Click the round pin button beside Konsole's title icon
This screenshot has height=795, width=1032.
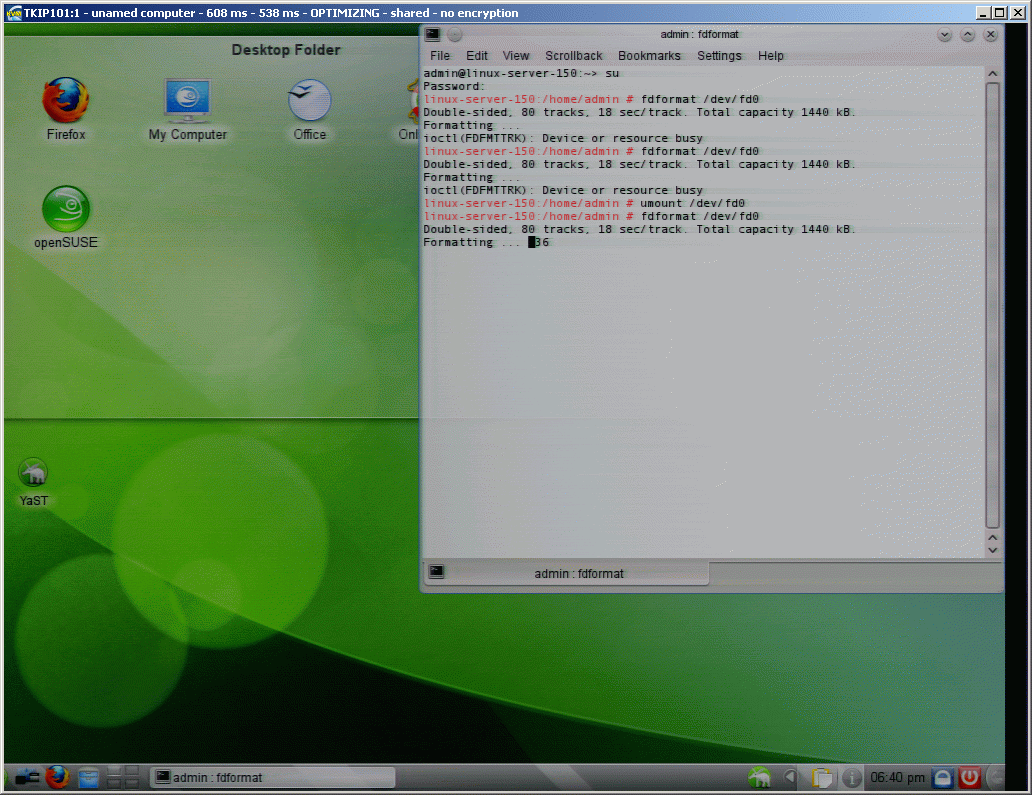coord(455,34)
